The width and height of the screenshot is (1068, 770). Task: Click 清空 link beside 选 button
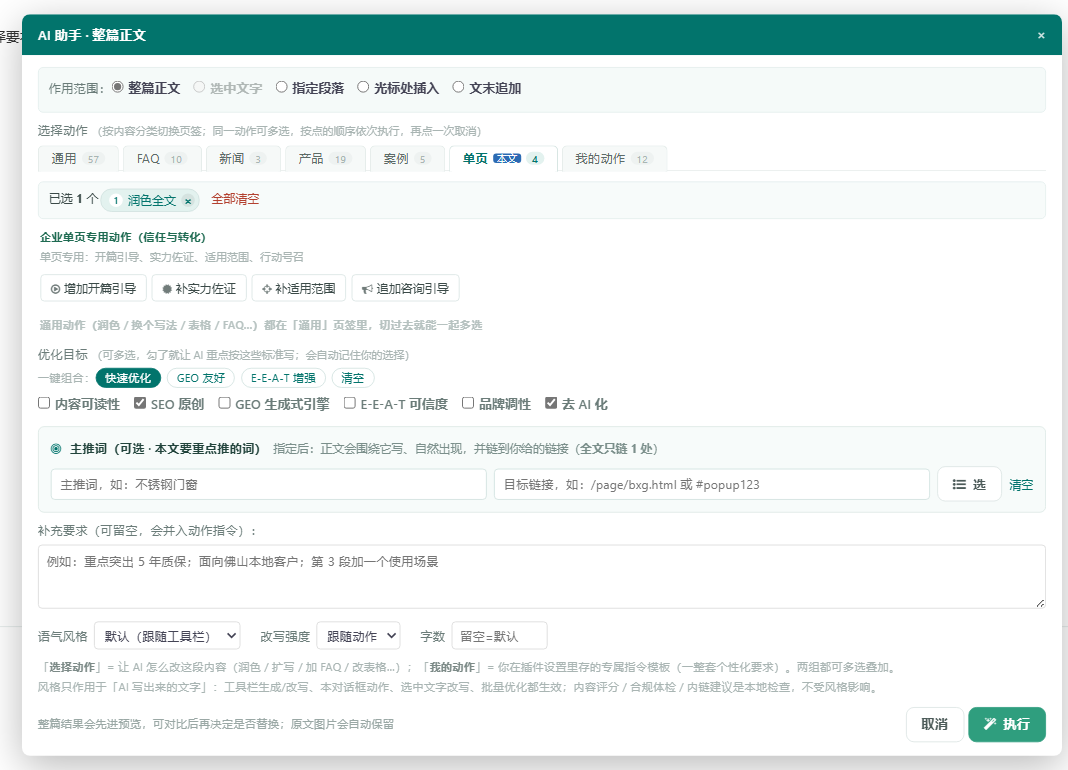(1021, 485)
